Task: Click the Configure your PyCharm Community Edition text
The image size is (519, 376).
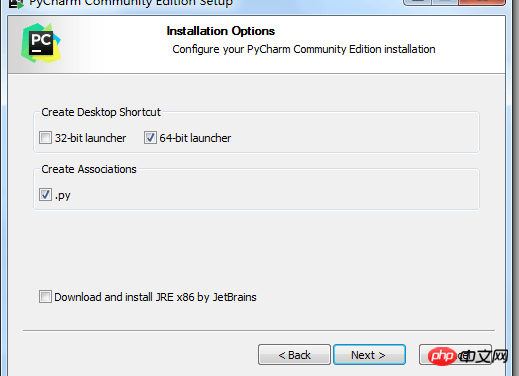Action: click(x=304, y=49)
